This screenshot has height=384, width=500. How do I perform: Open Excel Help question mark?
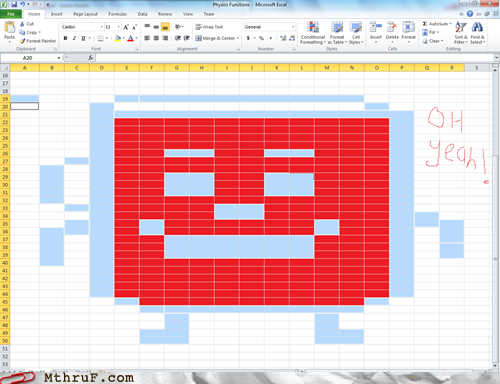point(470,14)
